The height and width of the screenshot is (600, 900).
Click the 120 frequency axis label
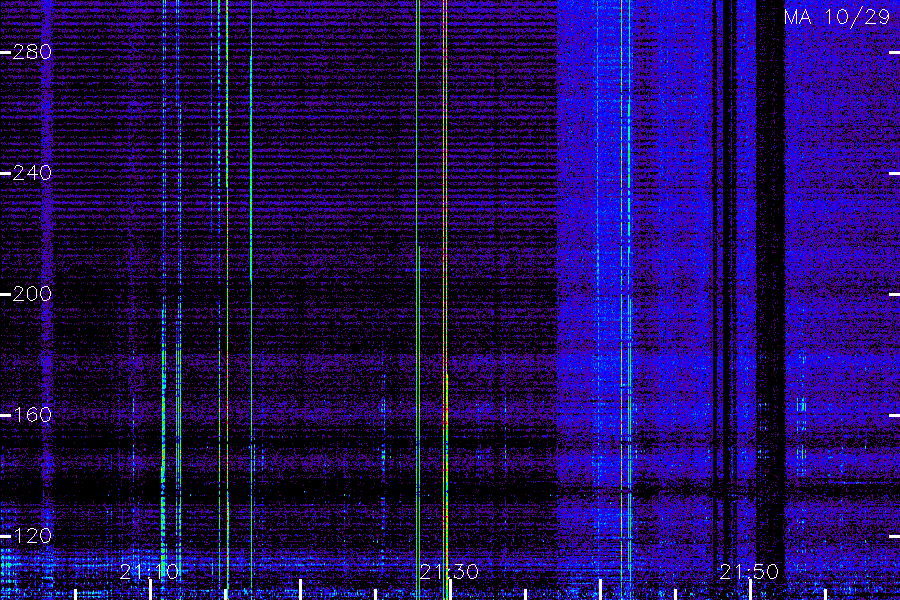[32, 536]
